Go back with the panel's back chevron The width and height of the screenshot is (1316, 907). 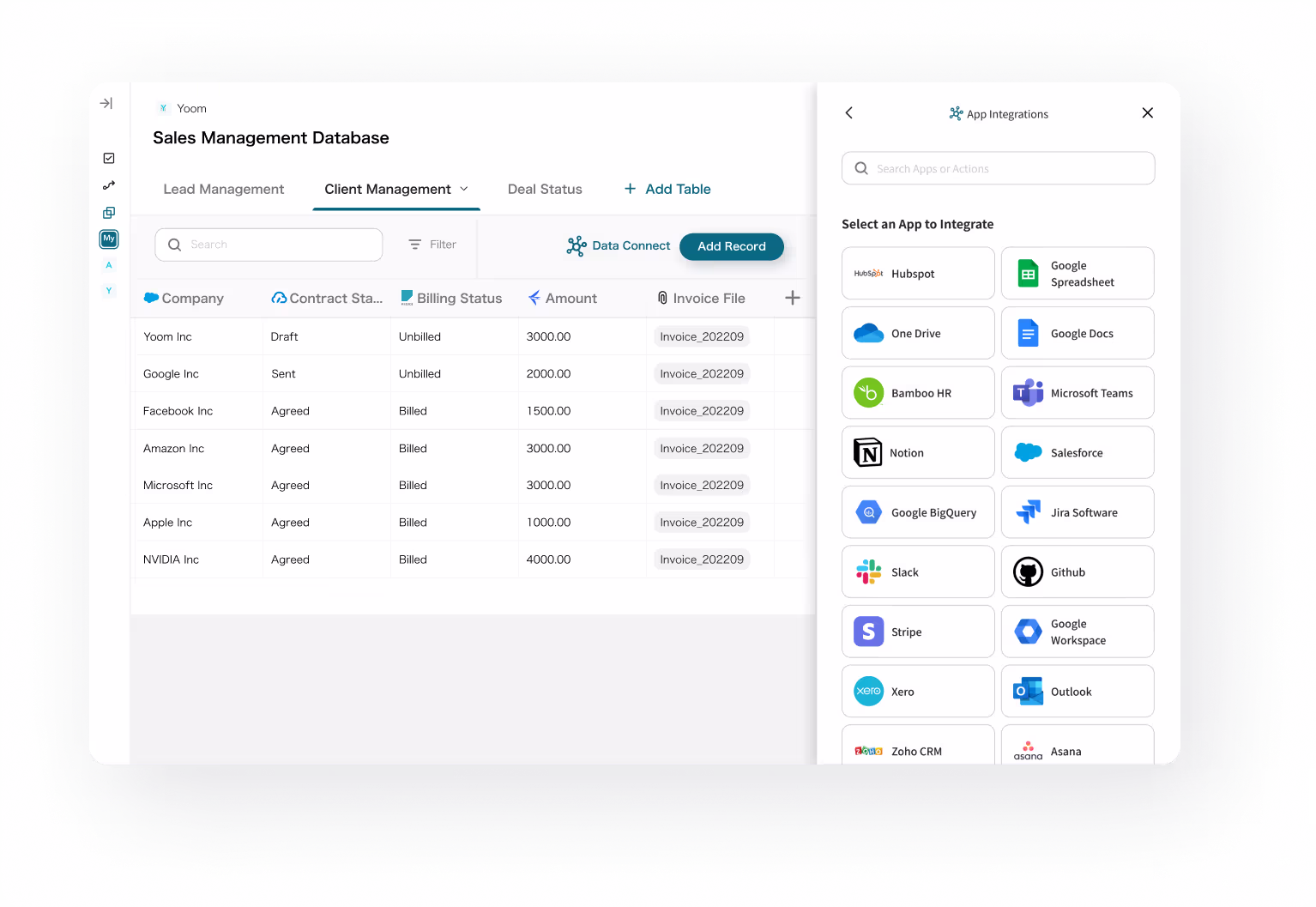[848, 112]
